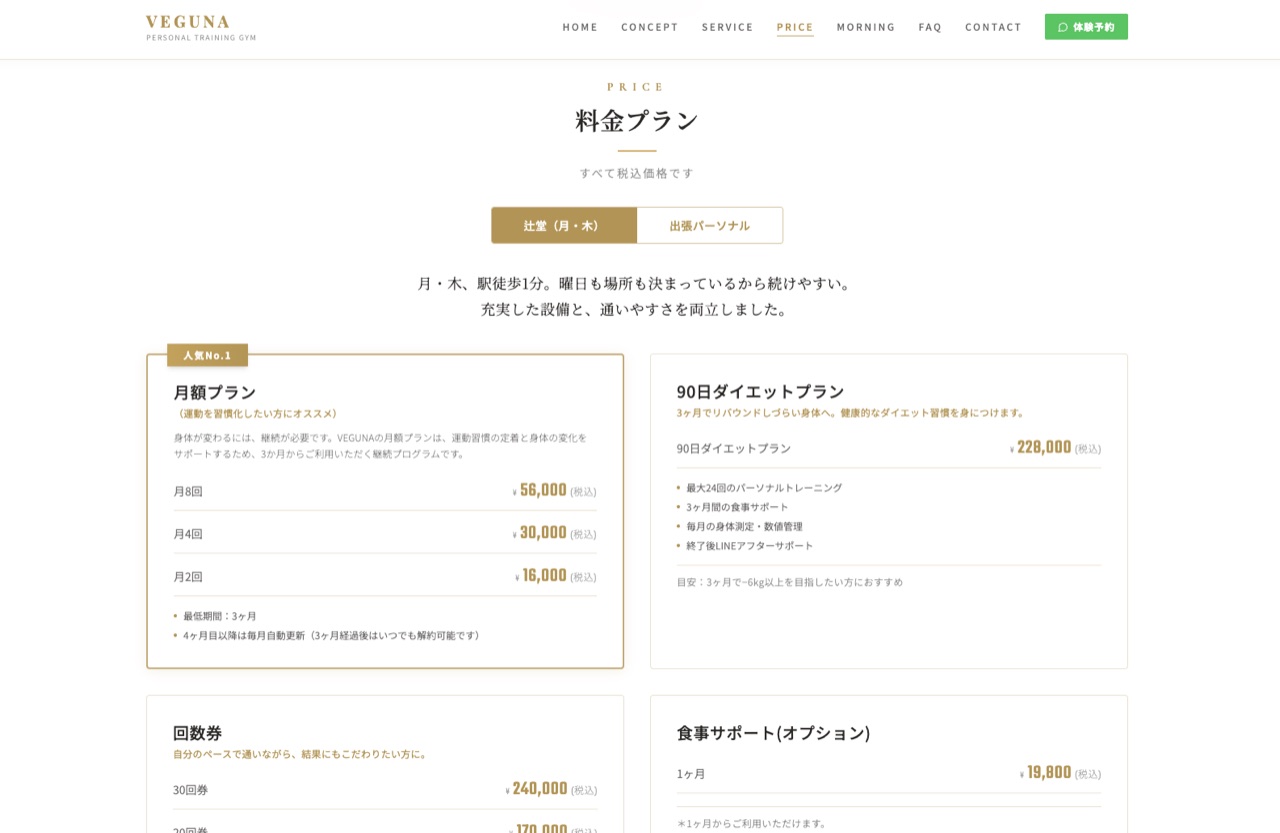Image resolution: width=1280 pixels, height=833 pixels.
Task: Click the 16,000 price
Action: (545, 575)
